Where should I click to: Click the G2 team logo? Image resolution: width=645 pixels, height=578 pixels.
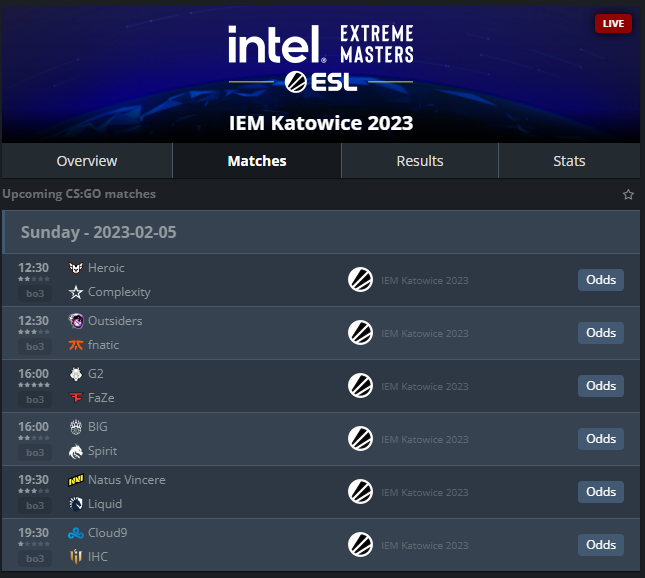(76, 374)
